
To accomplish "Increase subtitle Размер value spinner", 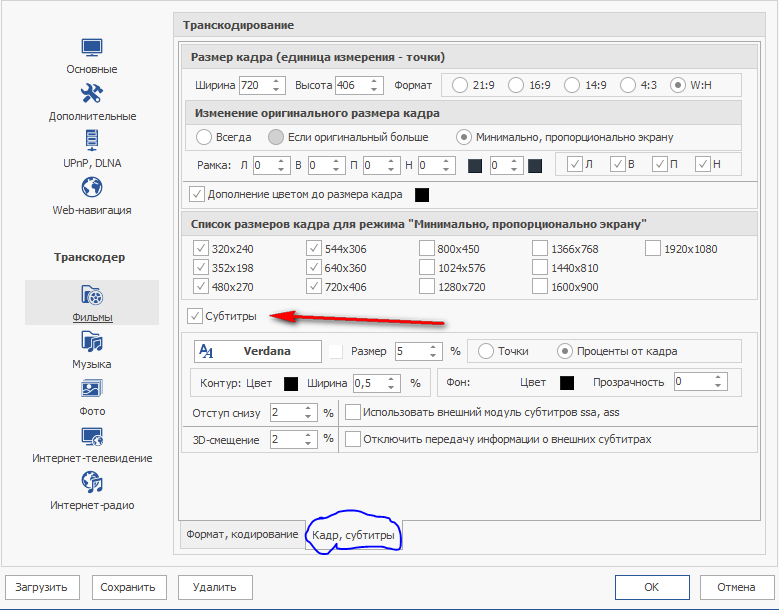I will tap(434, 347).
